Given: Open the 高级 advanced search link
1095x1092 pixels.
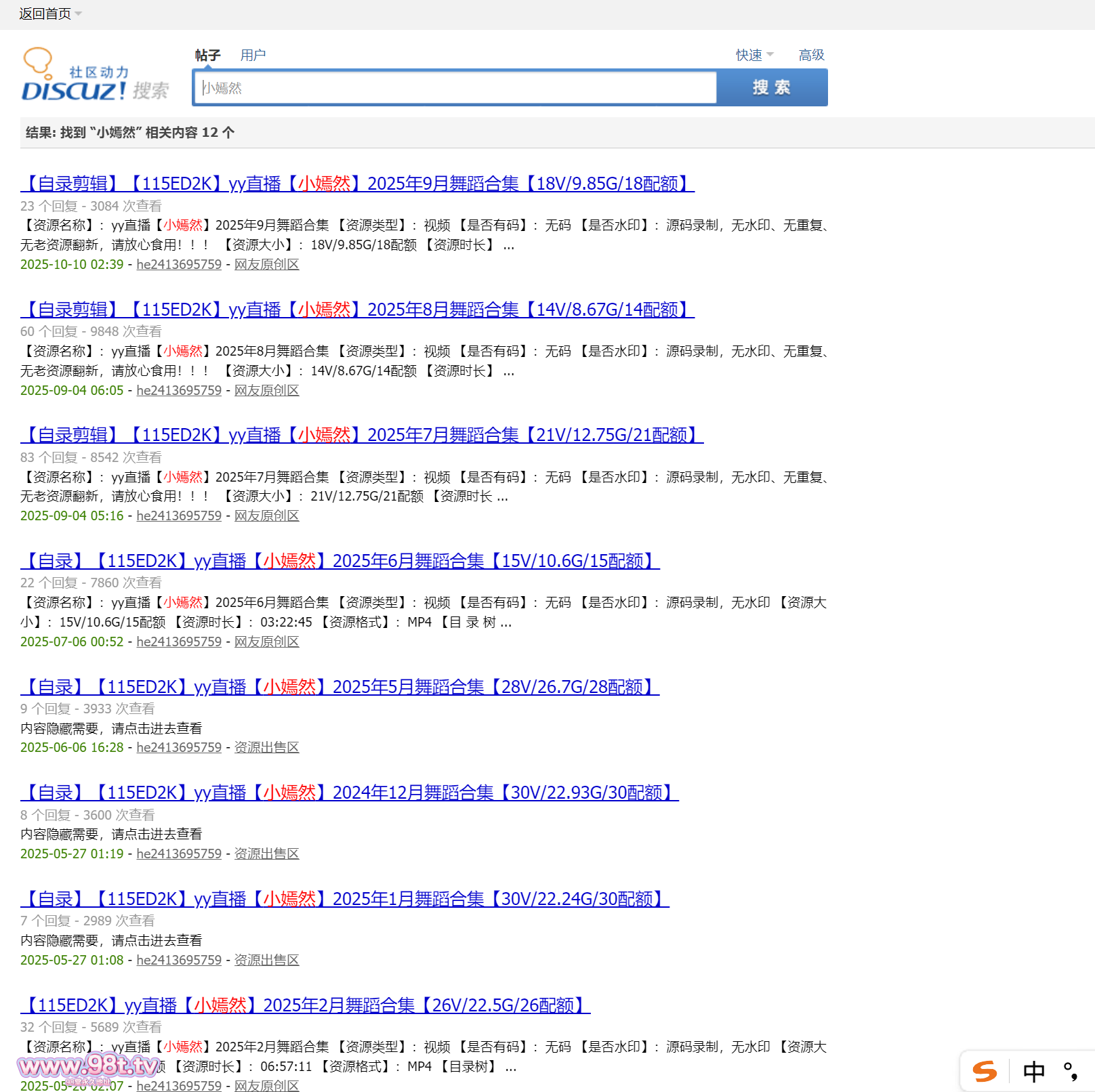Looking at the screenshot, I should (x=811, y=55).
